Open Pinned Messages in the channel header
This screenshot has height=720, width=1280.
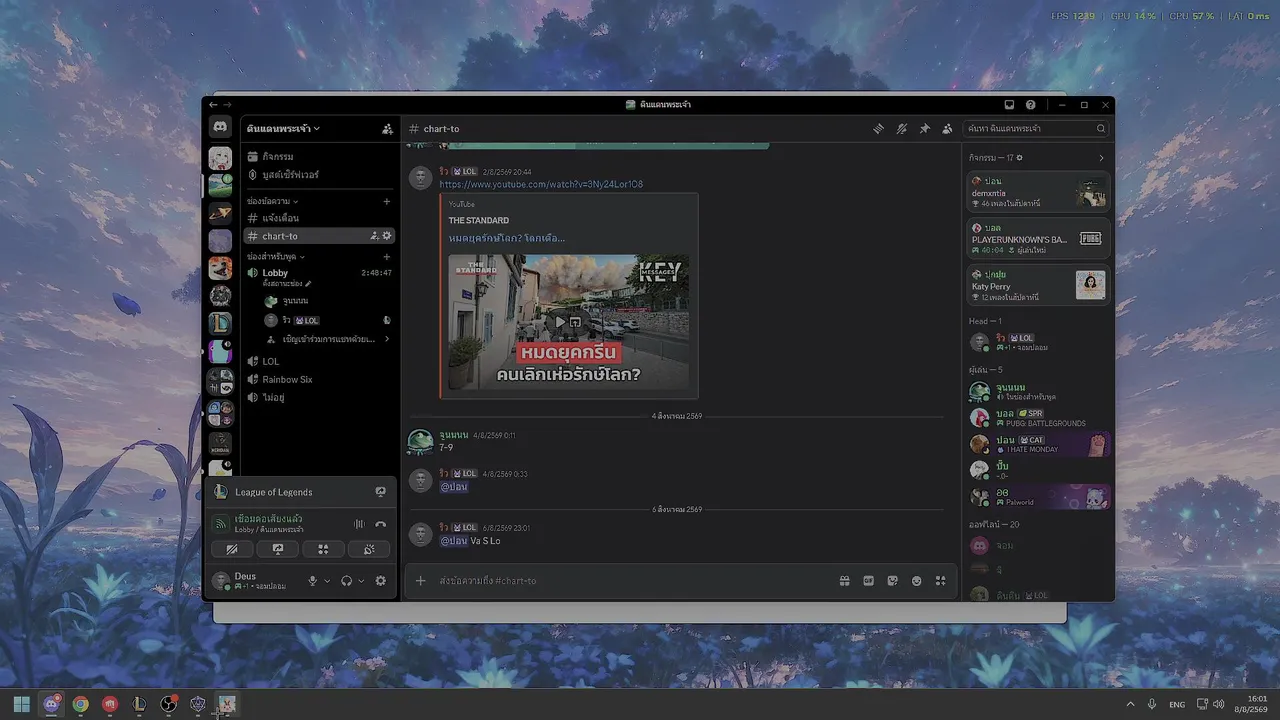point(924,129)
